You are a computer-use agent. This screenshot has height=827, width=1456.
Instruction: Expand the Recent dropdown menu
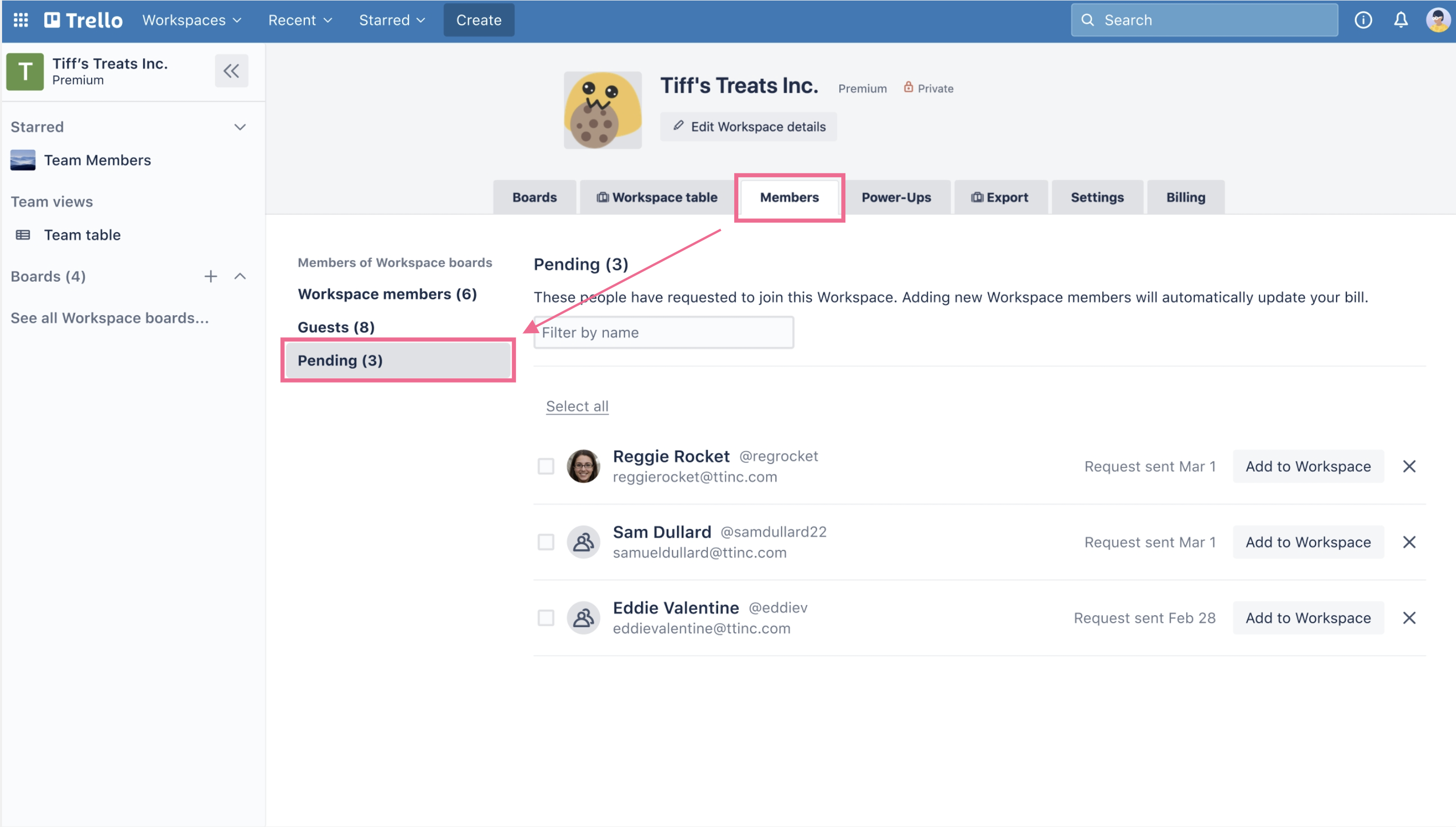(x=300, y=19)
